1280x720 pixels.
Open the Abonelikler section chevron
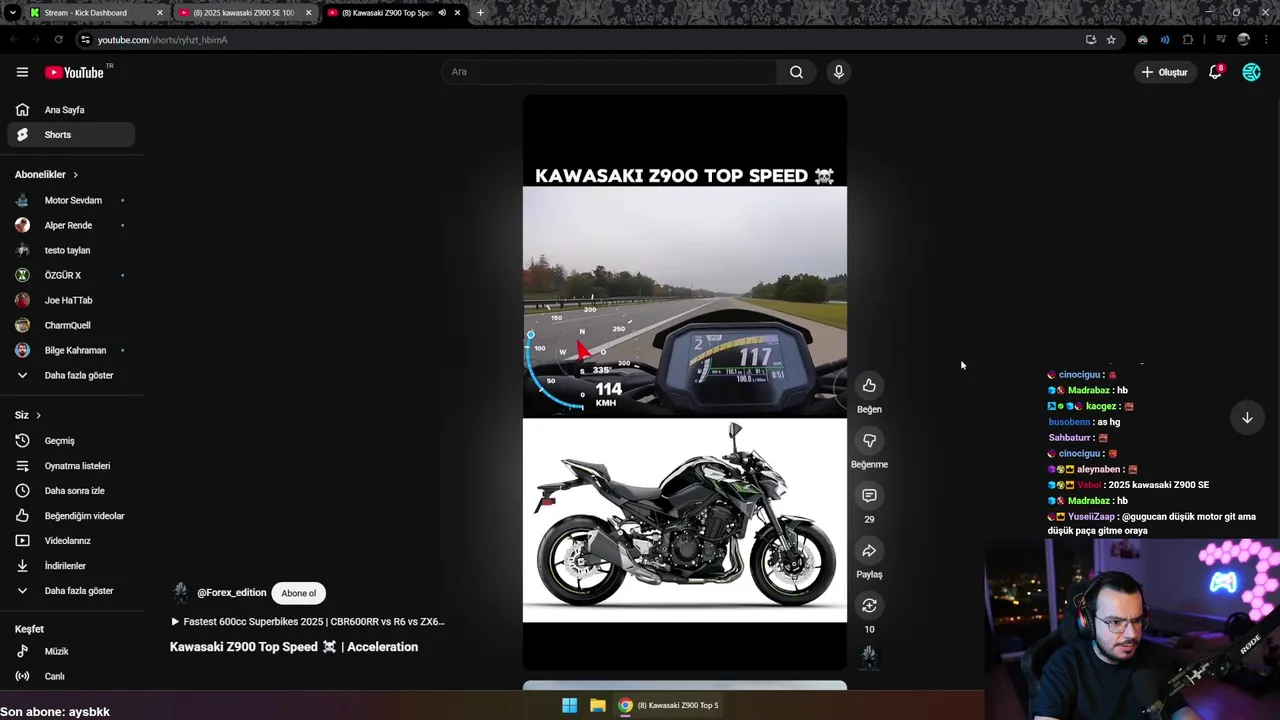[75, 175]
